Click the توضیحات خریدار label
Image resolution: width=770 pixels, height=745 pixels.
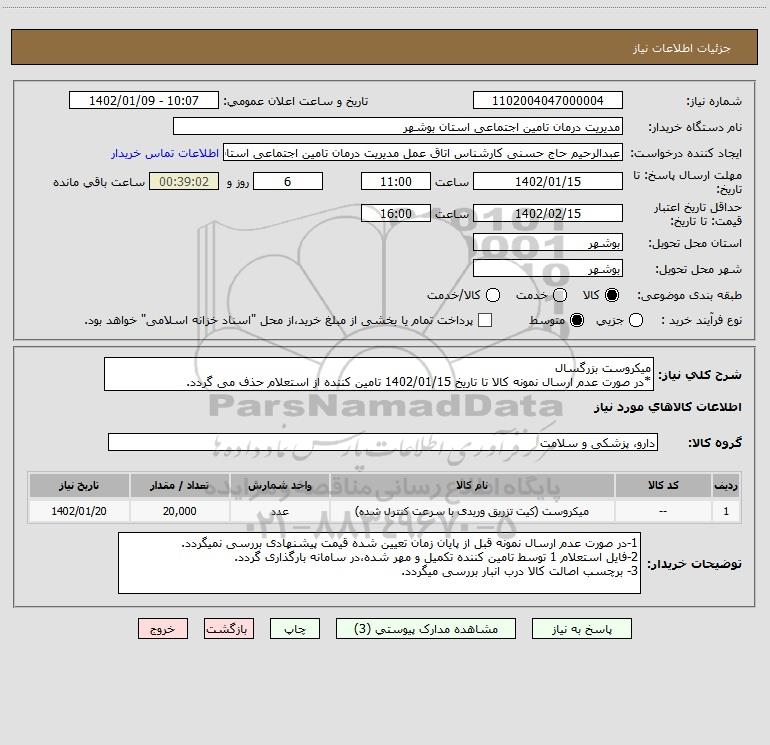click(x=694, y=564)
